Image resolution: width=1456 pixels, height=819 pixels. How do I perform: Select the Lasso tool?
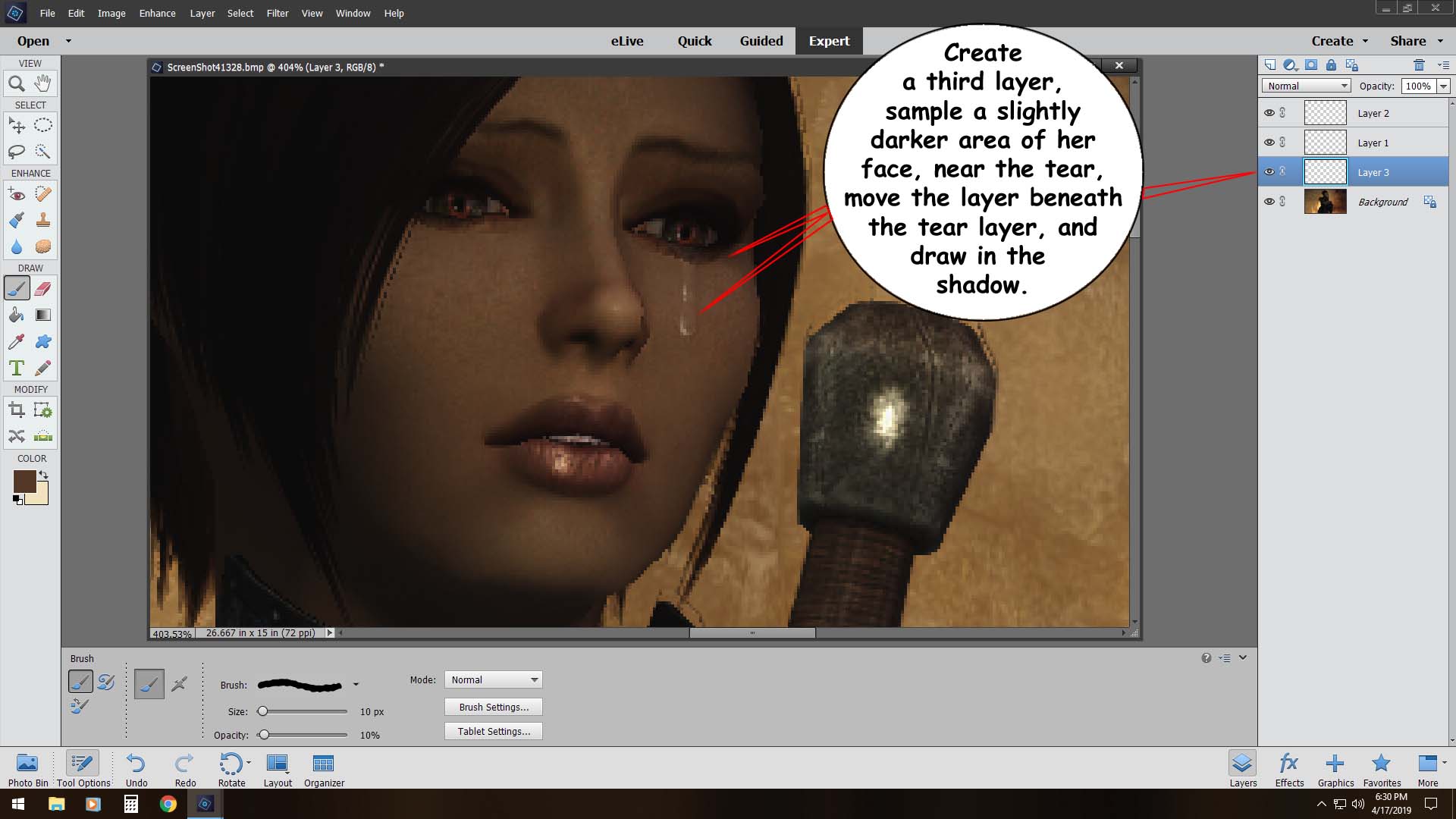click(x=17, y=152)
